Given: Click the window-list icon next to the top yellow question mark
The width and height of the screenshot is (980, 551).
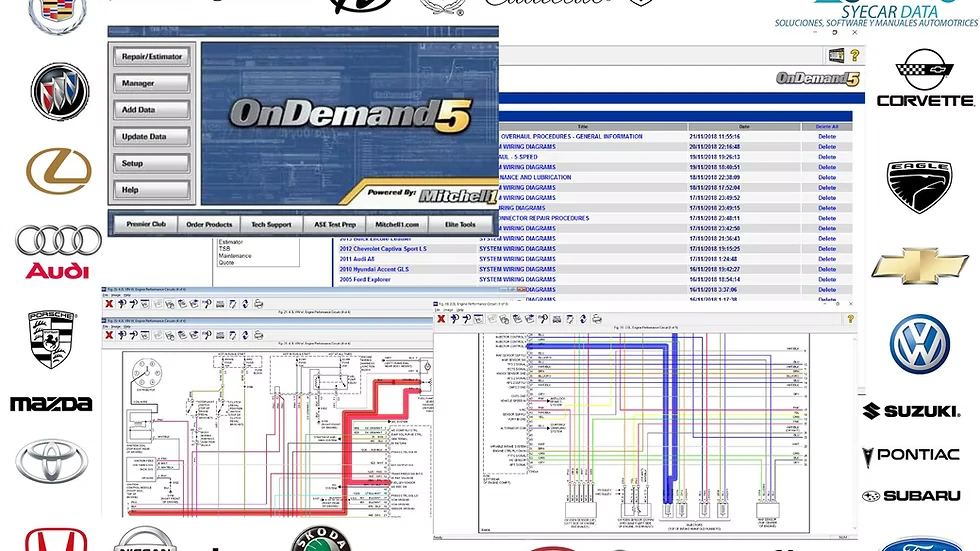Looking at the screenshot, I should pos(836,56).
